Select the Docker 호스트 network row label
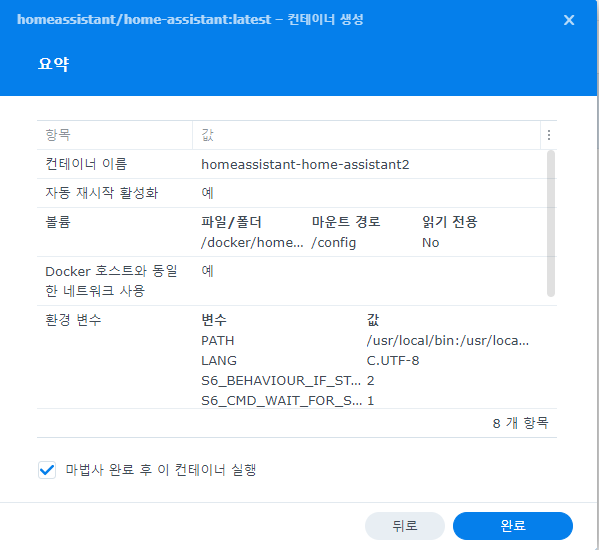This screenshot has height=550, width=599. (x=111, y=281)
